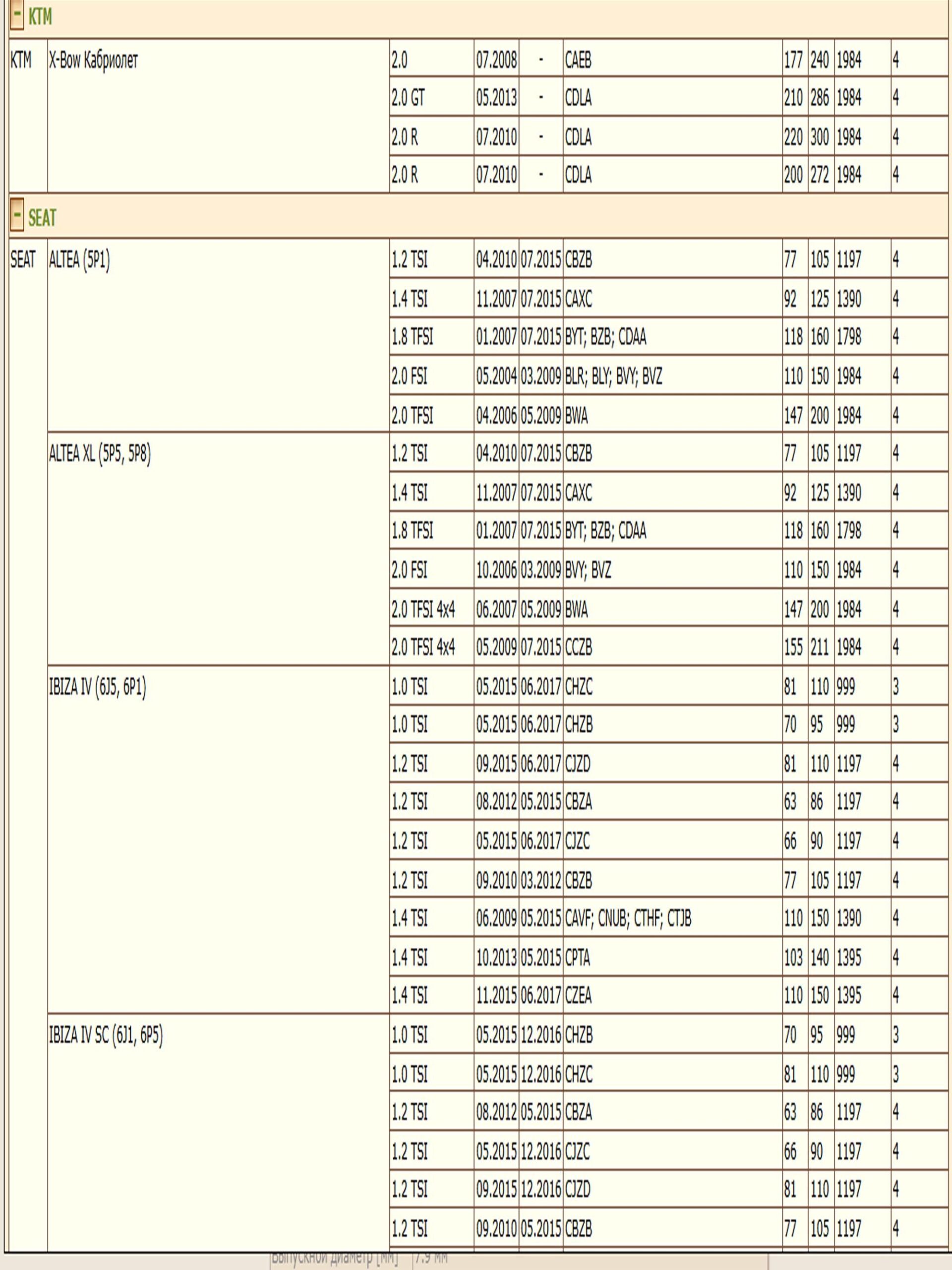
Task: Click engine code CAEB
Action: coord(578,61)
